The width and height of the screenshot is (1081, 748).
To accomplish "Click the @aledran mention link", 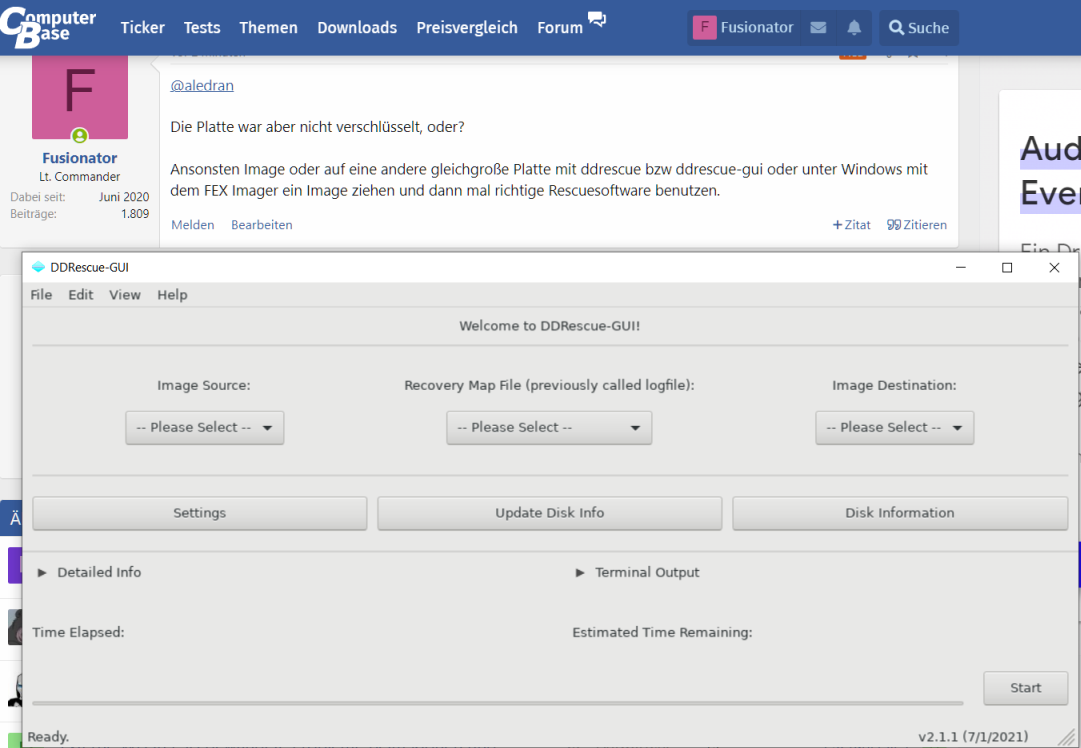I will pos(202,85).
